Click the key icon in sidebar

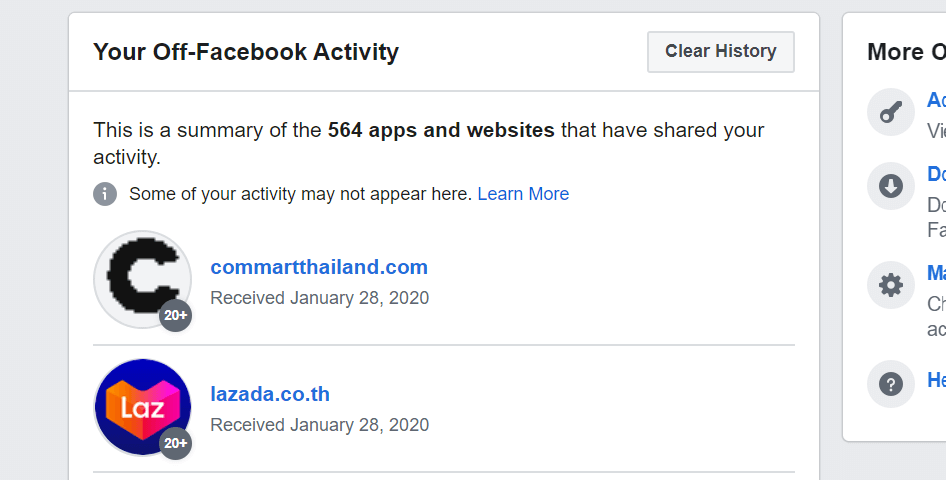pos(891,112)
